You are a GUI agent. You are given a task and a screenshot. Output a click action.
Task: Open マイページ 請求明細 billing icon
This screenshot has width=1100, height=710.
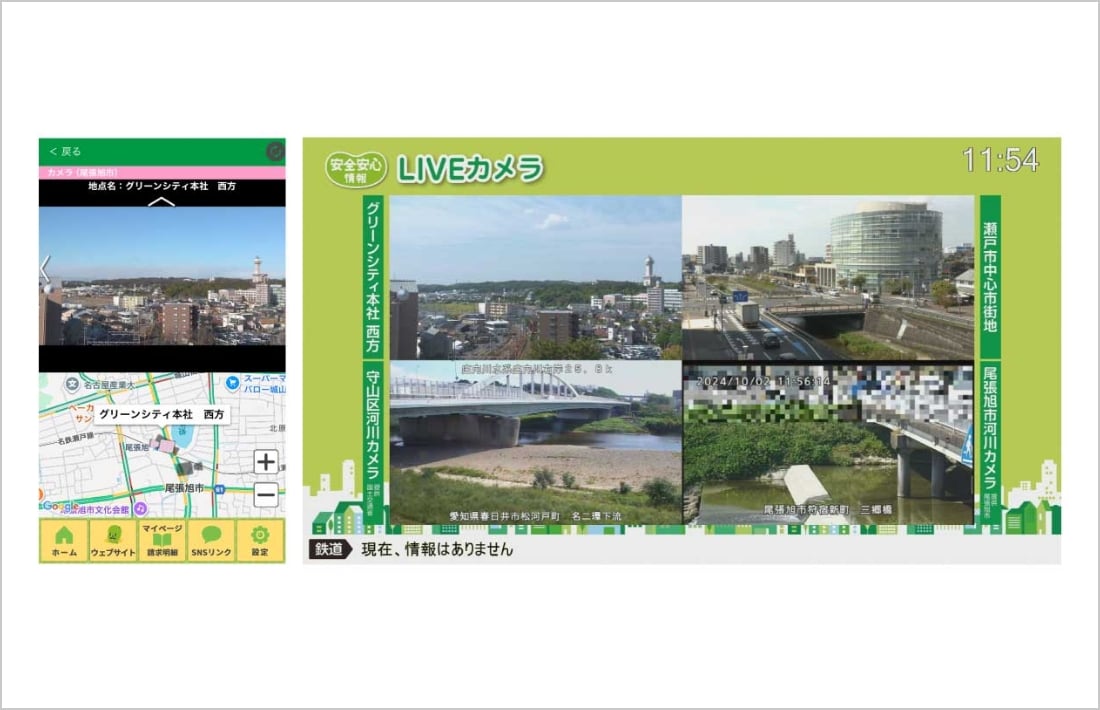[162, 540]
